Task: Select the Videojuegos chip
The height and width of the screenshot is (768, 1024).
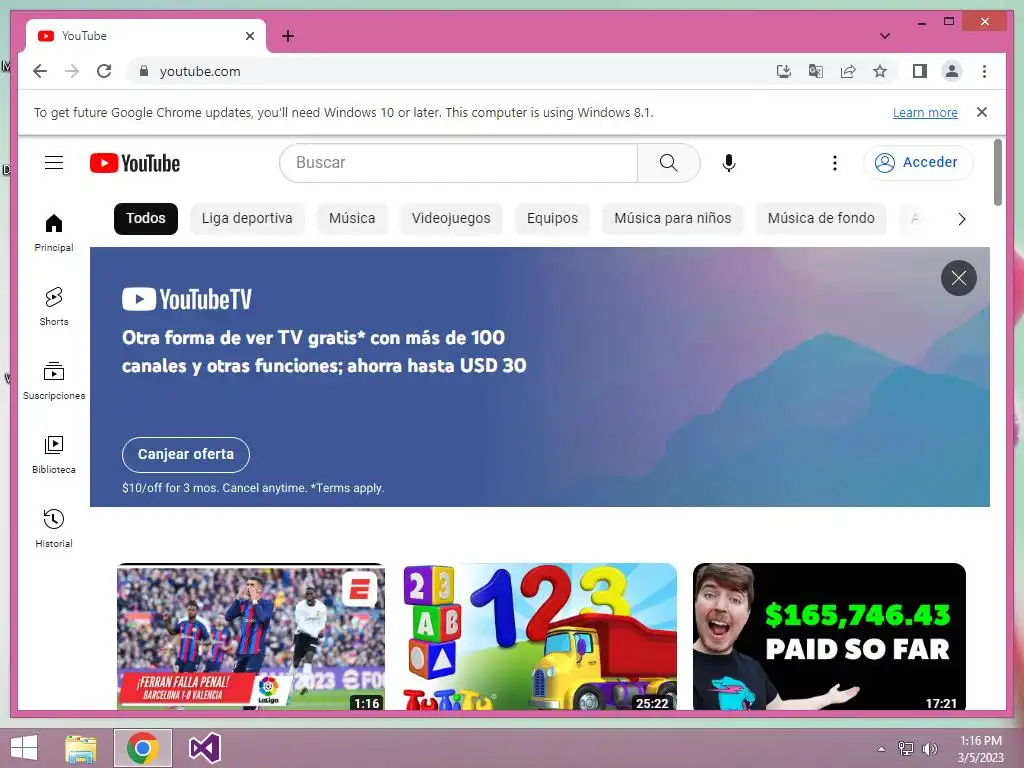Action: pyautogui.click(x=451, y=218)
